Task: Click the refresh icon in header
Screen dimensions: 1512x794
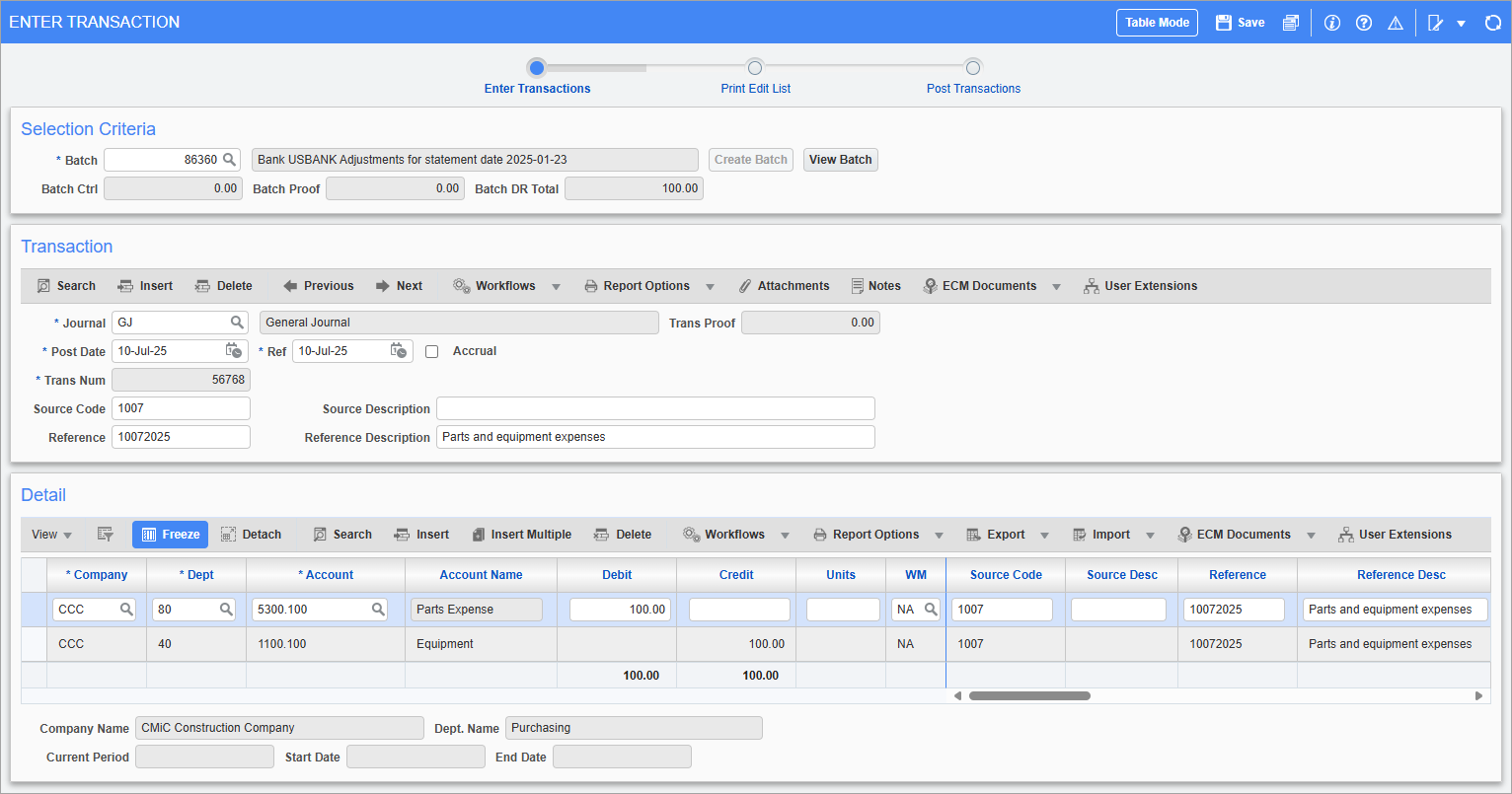Action: pos(1493,23)
